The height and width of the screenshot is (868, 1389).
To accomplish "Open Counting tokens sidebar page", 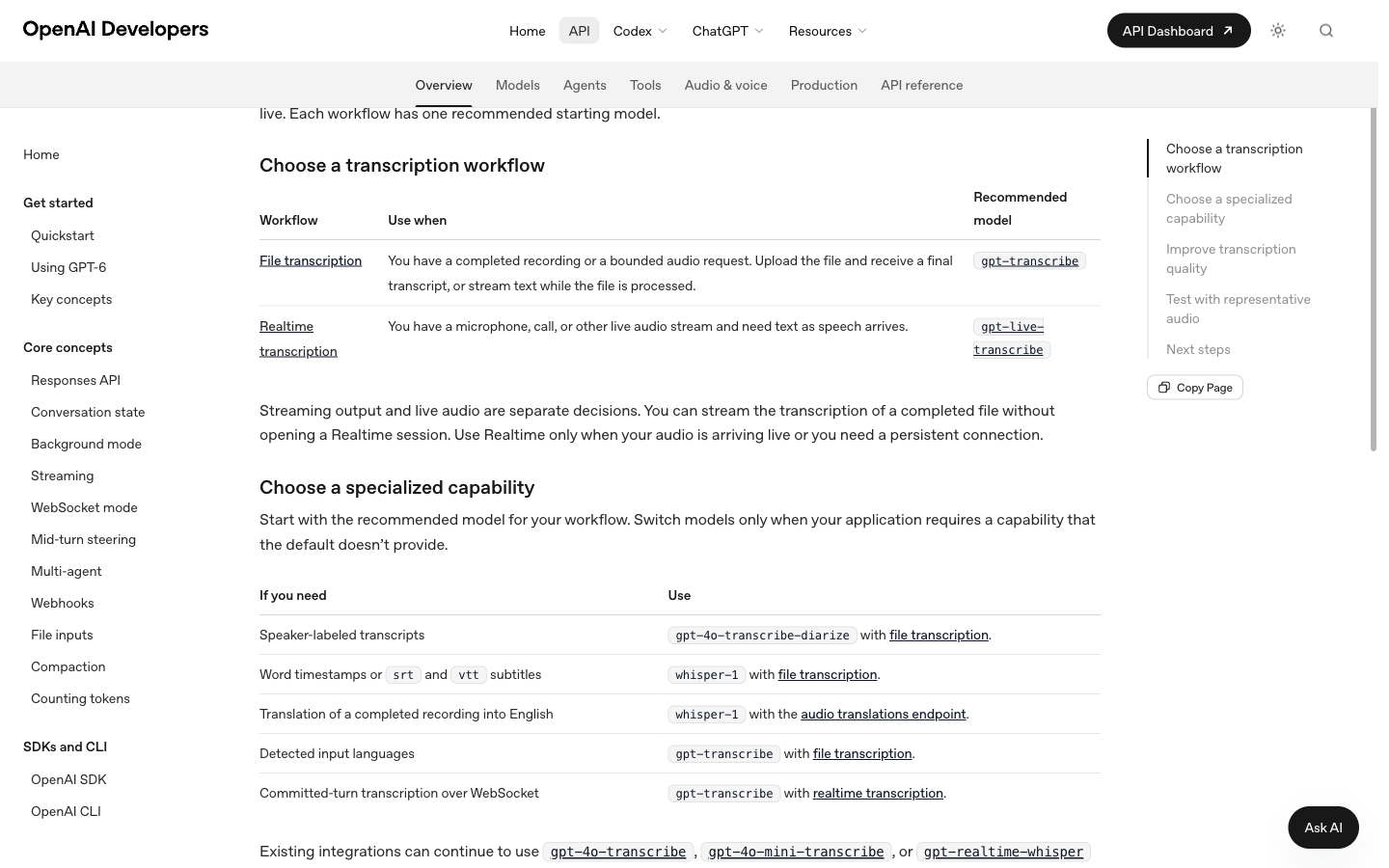I will pos(80,698).
